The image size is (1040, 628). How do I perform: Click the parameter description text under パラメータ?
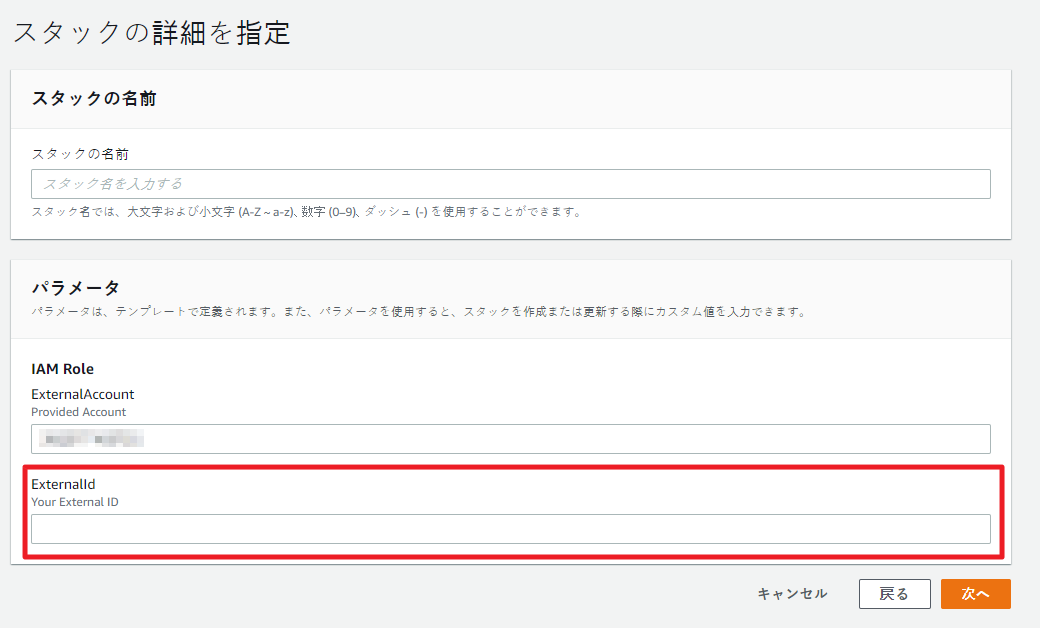coord(418,311)
